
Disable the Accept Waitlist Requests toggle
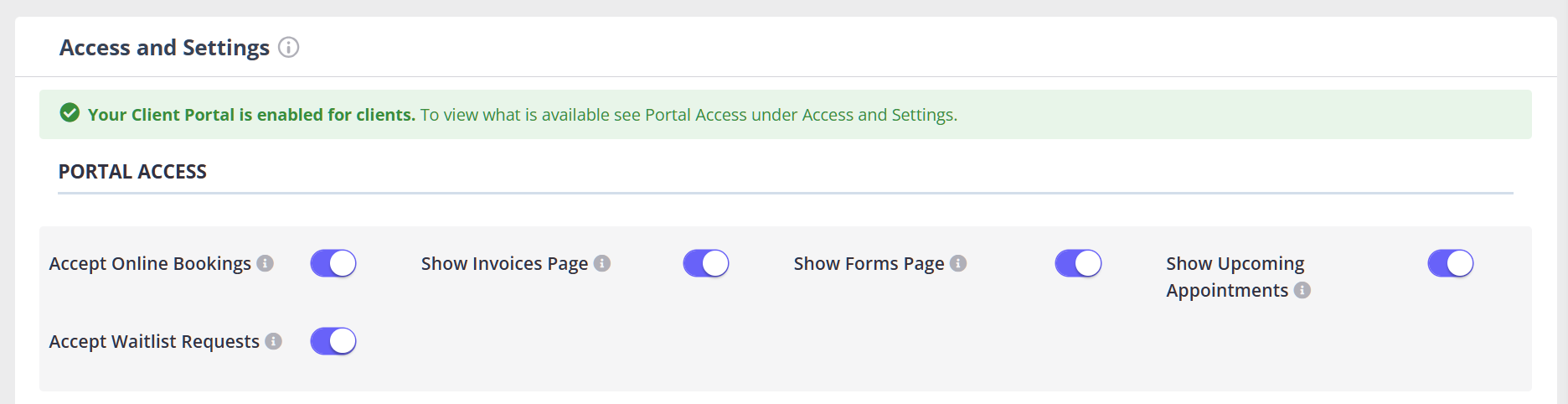333,341
